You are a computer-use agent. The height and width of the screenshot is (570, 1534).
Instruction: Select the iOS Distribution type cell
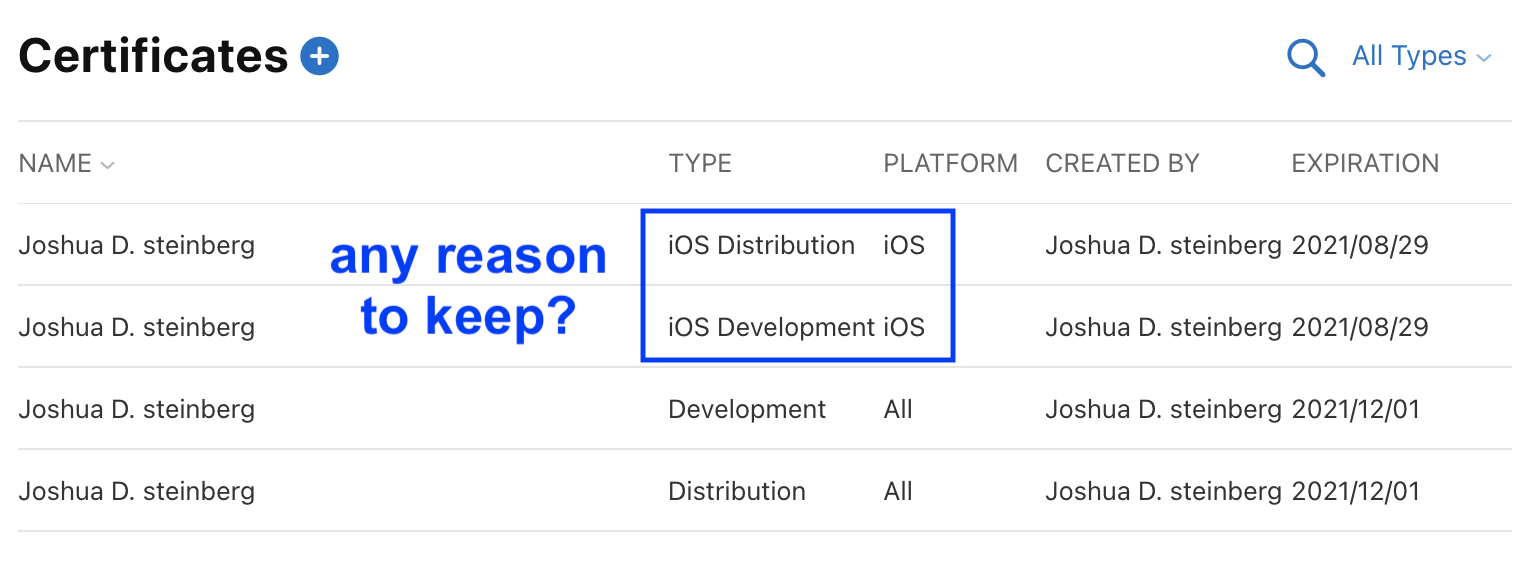pyautogui.click(x=761, y=245)
